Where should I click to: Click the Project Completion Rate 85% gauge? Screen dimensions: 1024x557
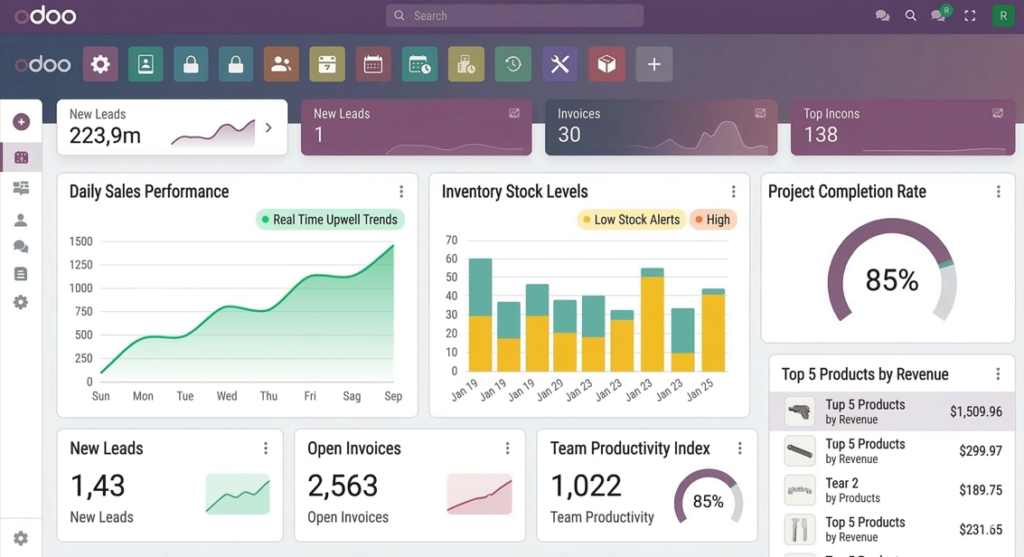(891, 279)
